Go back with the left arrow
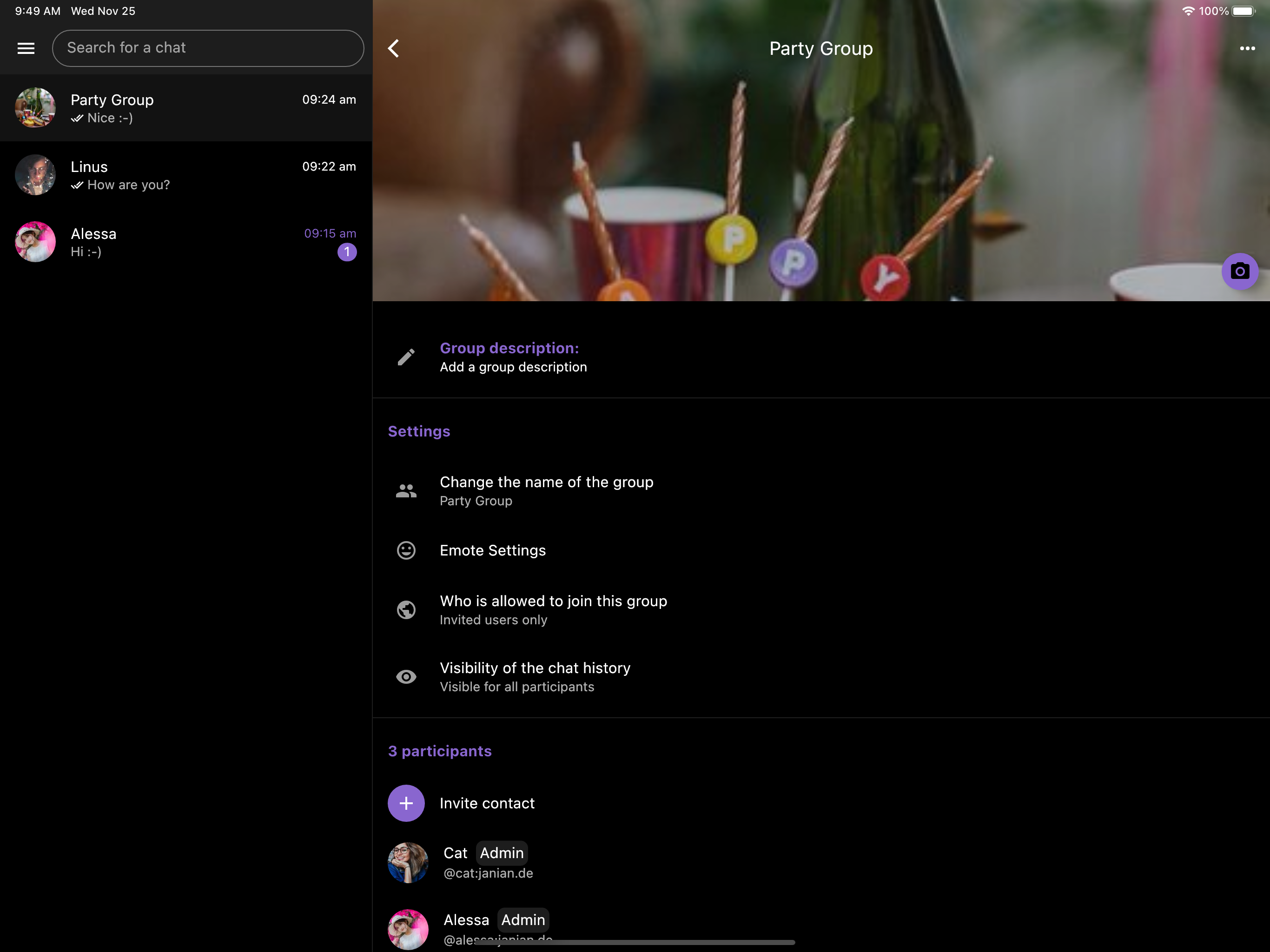 click(394, 48)
